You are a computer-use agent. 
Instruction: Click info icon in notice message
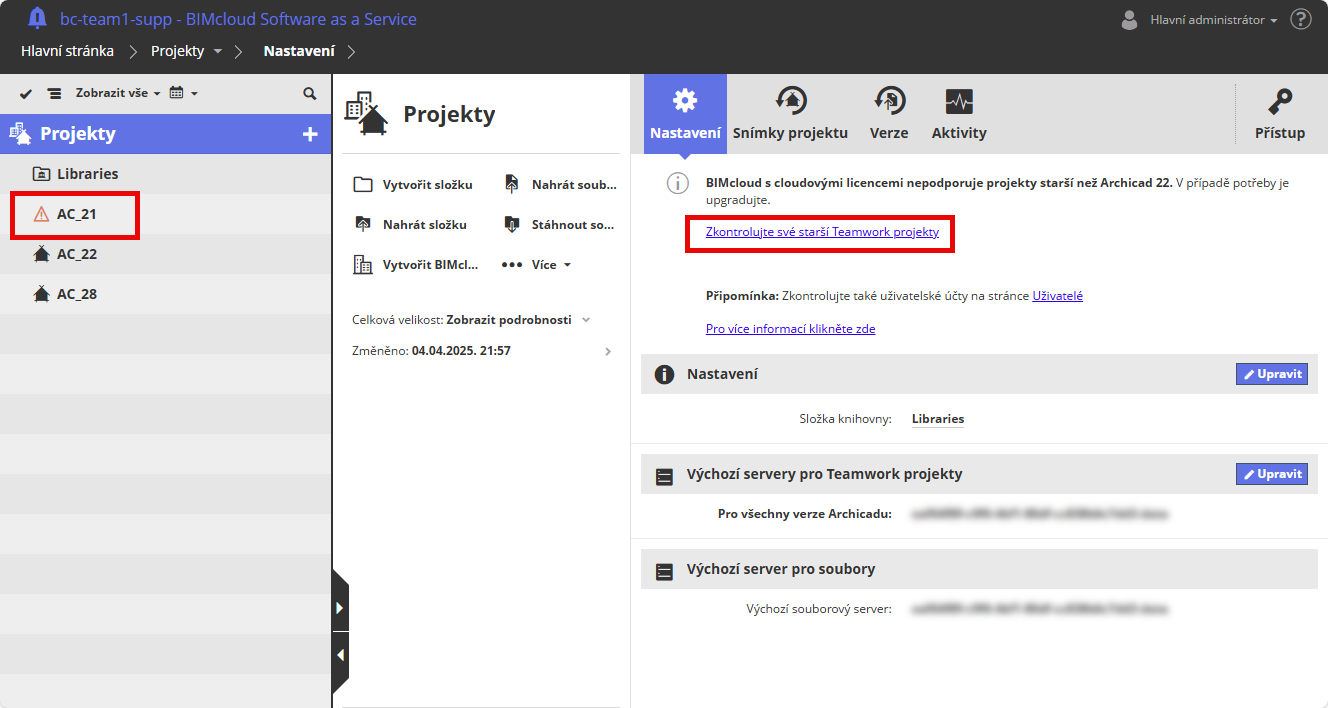click(679, 183)
